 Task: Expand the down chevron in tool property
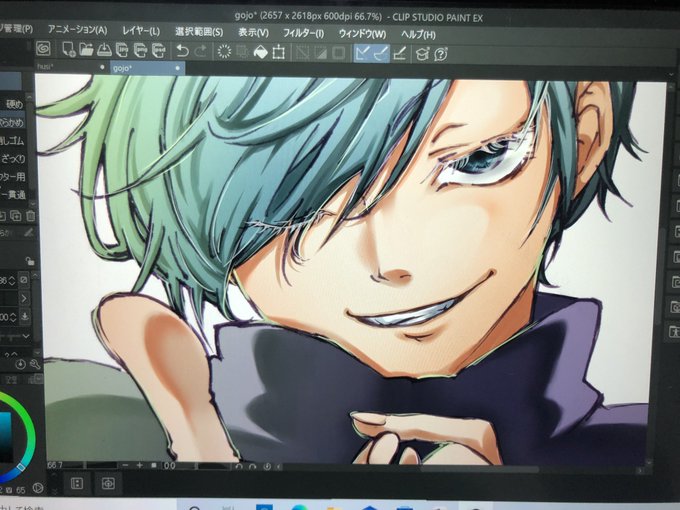(26, 336)
